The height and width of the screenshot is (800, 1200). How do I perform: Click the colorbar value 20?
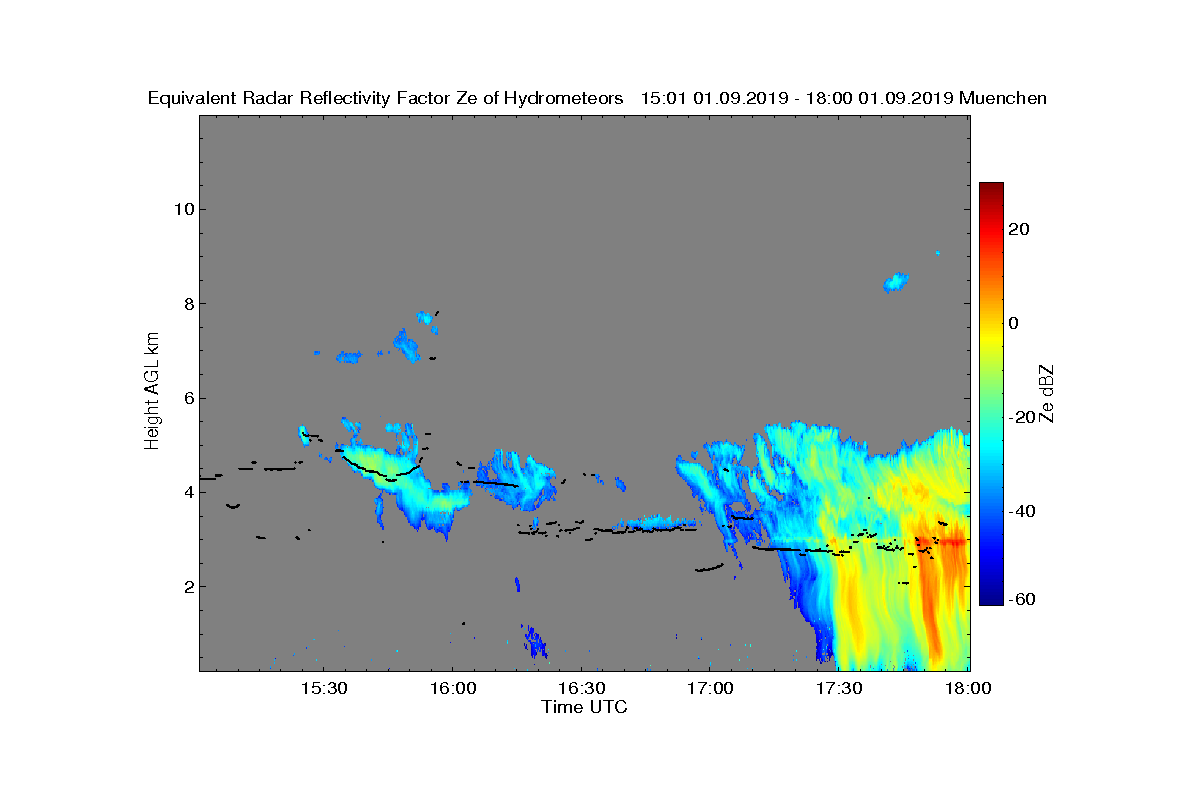point(1020,229)
